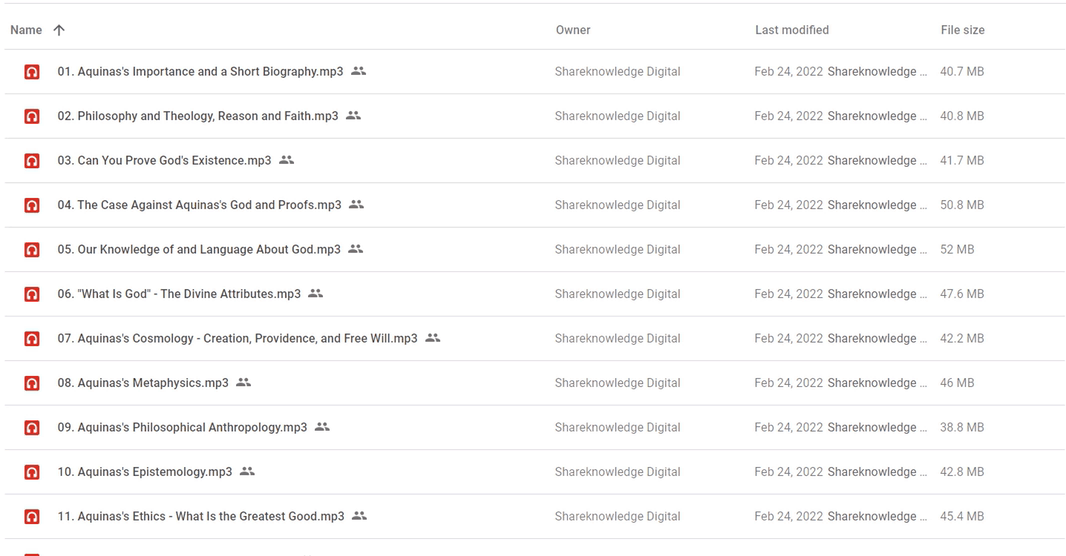Select the 09. Aquinas's Philosophical Anthropology.mp3 file
1066x556 pixels.
click(182, 427)
